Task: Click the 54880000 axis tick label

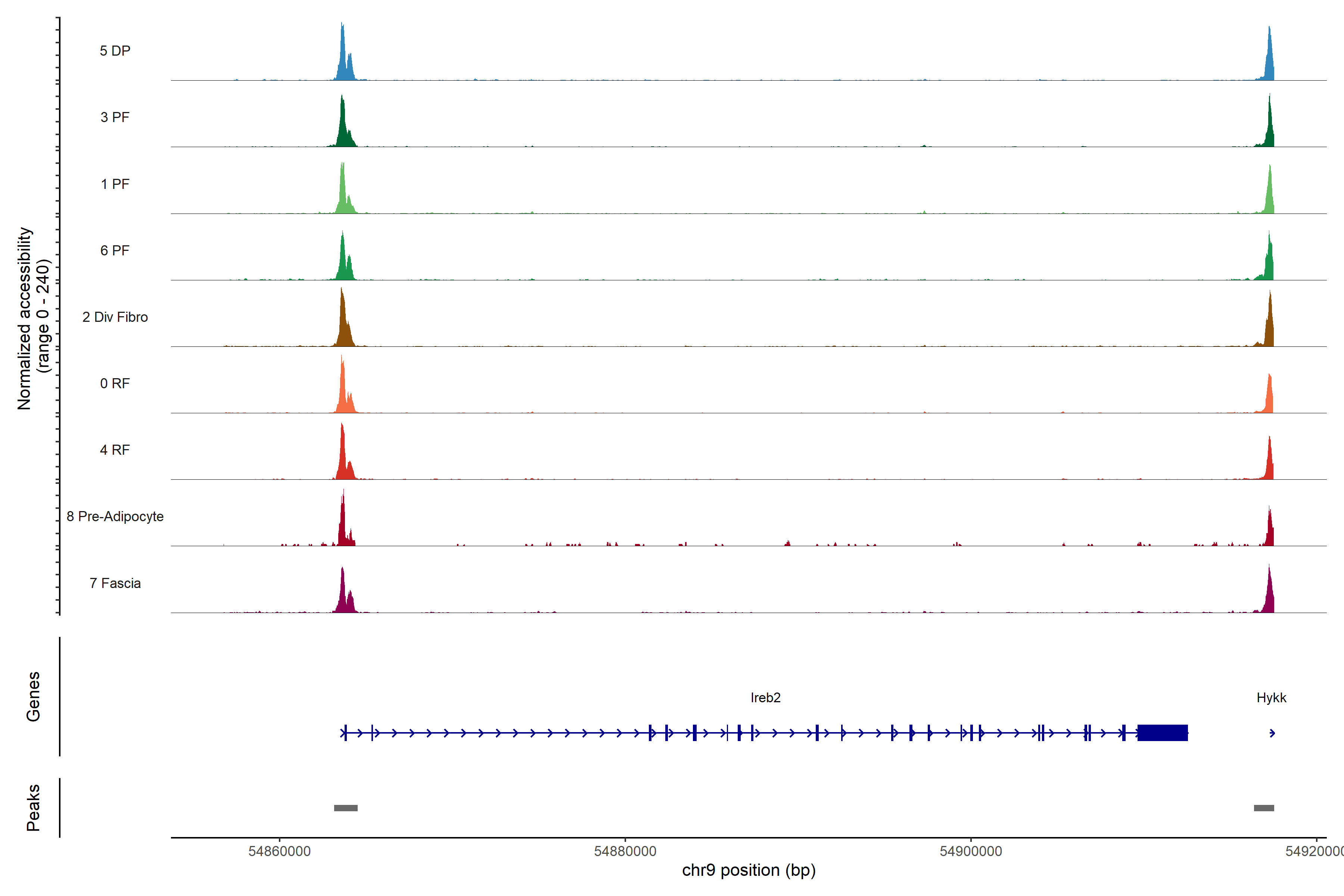Action: point(625,852)
